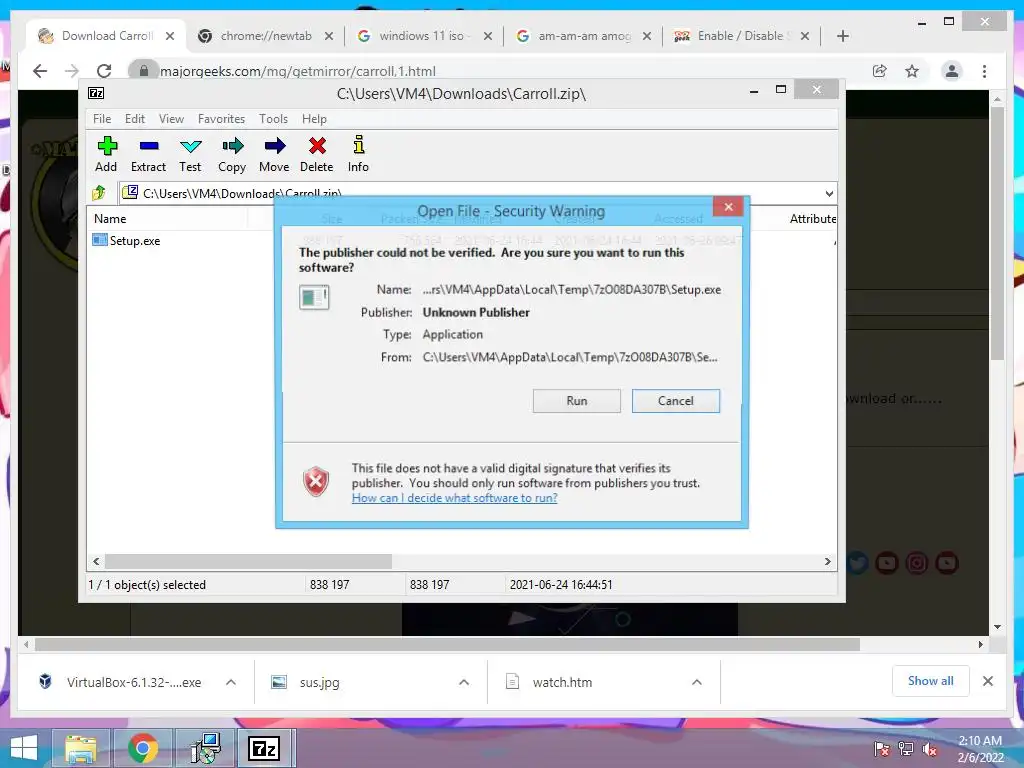Click the right arrow of the 7-Zip horizontal scrollbar
The height and width of the screenshot is (768, 1024).
[x=828, y=562]
